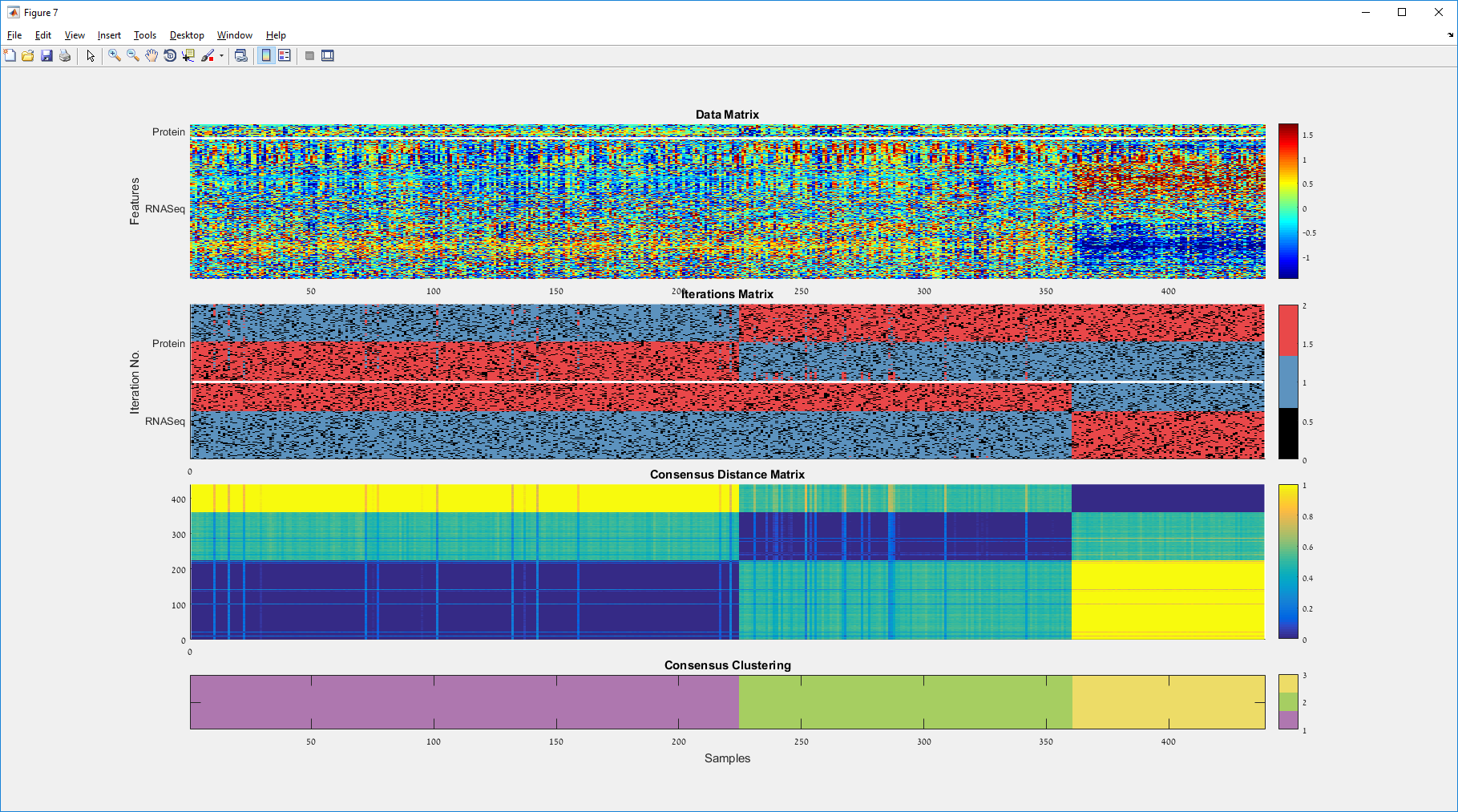This screenshot has height=812, width=1458.
Task: Open the Help menu
Action: point(276,35)
